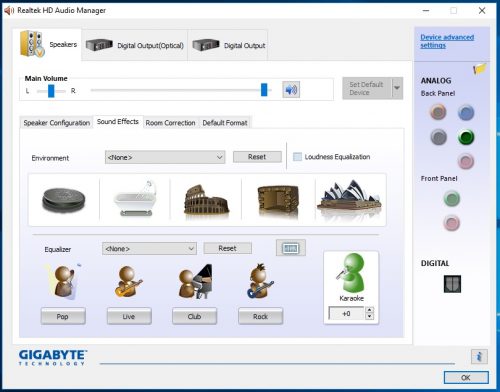This screenshot has height=392, width=500.
Task: Open the graphic equalizer icon button
Action: [x=291, y=248]
